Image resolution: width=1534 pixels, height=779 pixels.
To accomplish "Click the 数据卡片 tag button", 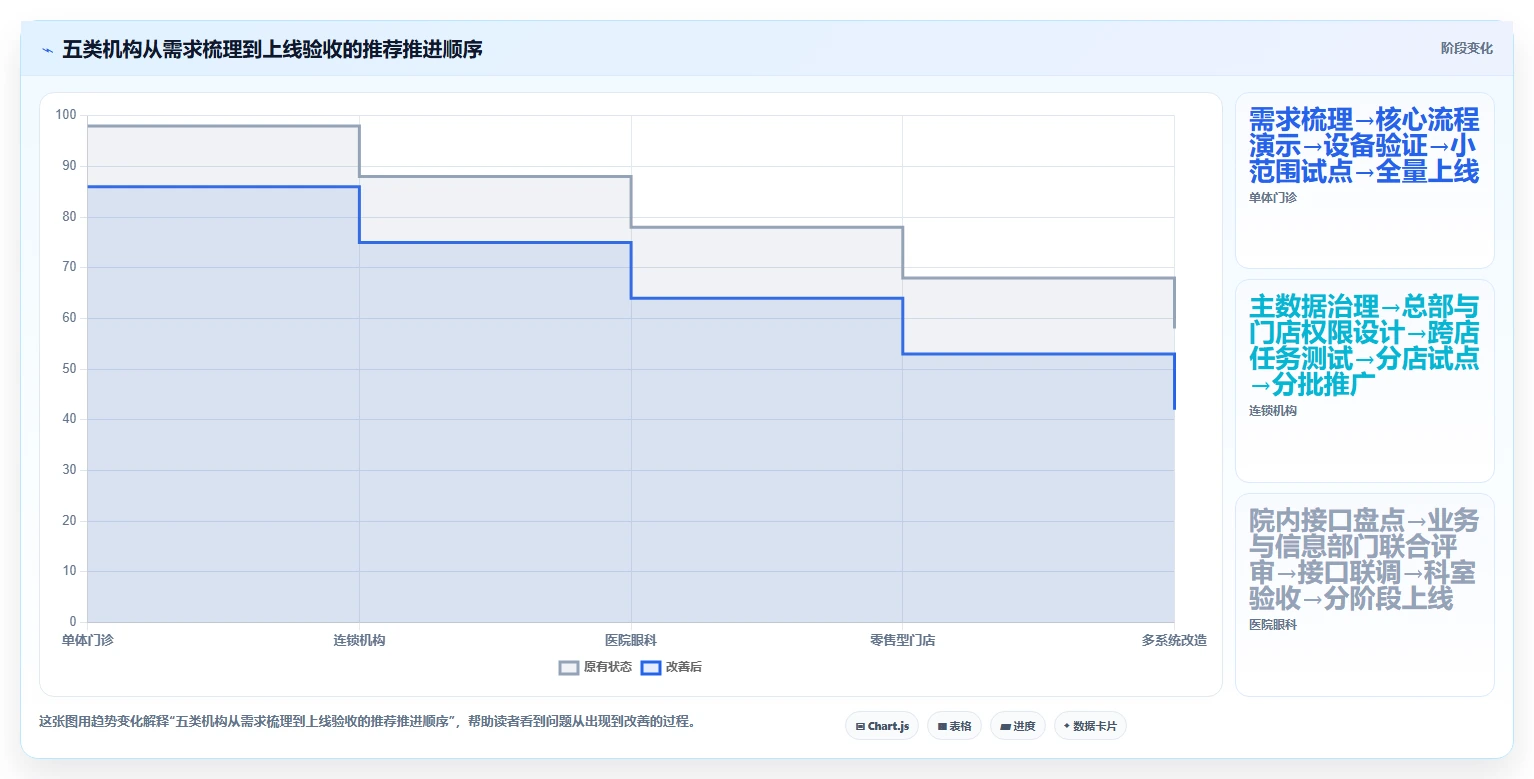I will point(1090,726).
